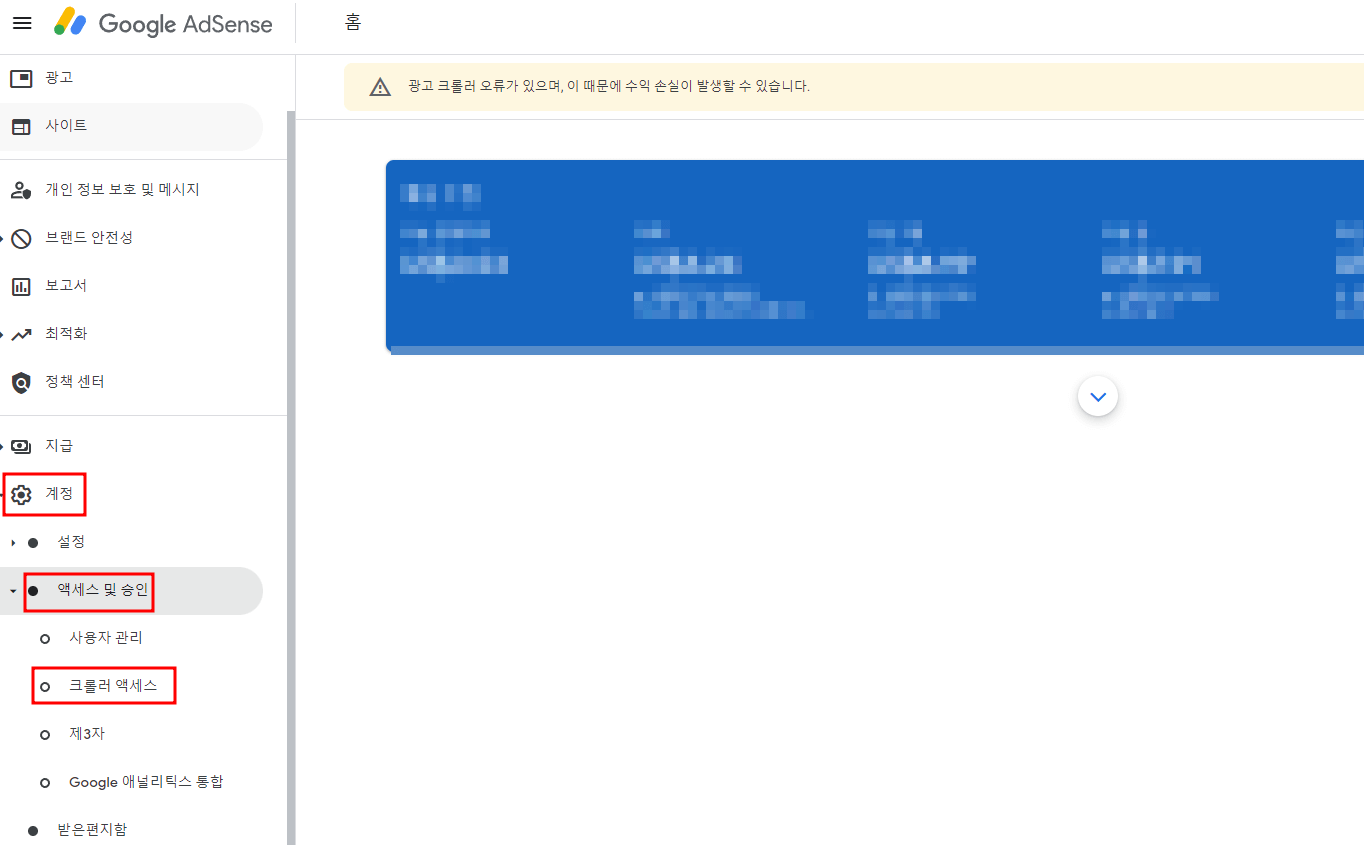
Task: Select the 광고 (Ads) sidebar icon
Action: pos(21,77)
